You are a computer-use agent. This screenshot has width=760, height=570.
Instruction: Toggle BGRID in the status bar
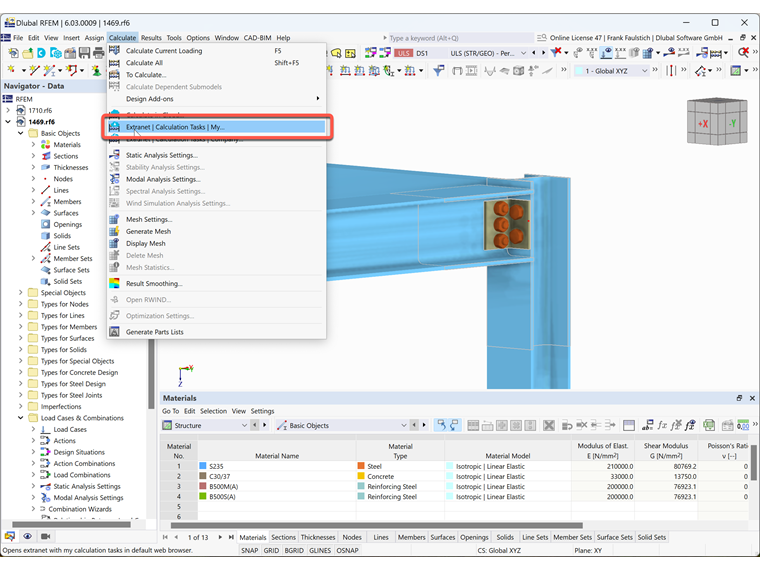(x=294, y=551)
